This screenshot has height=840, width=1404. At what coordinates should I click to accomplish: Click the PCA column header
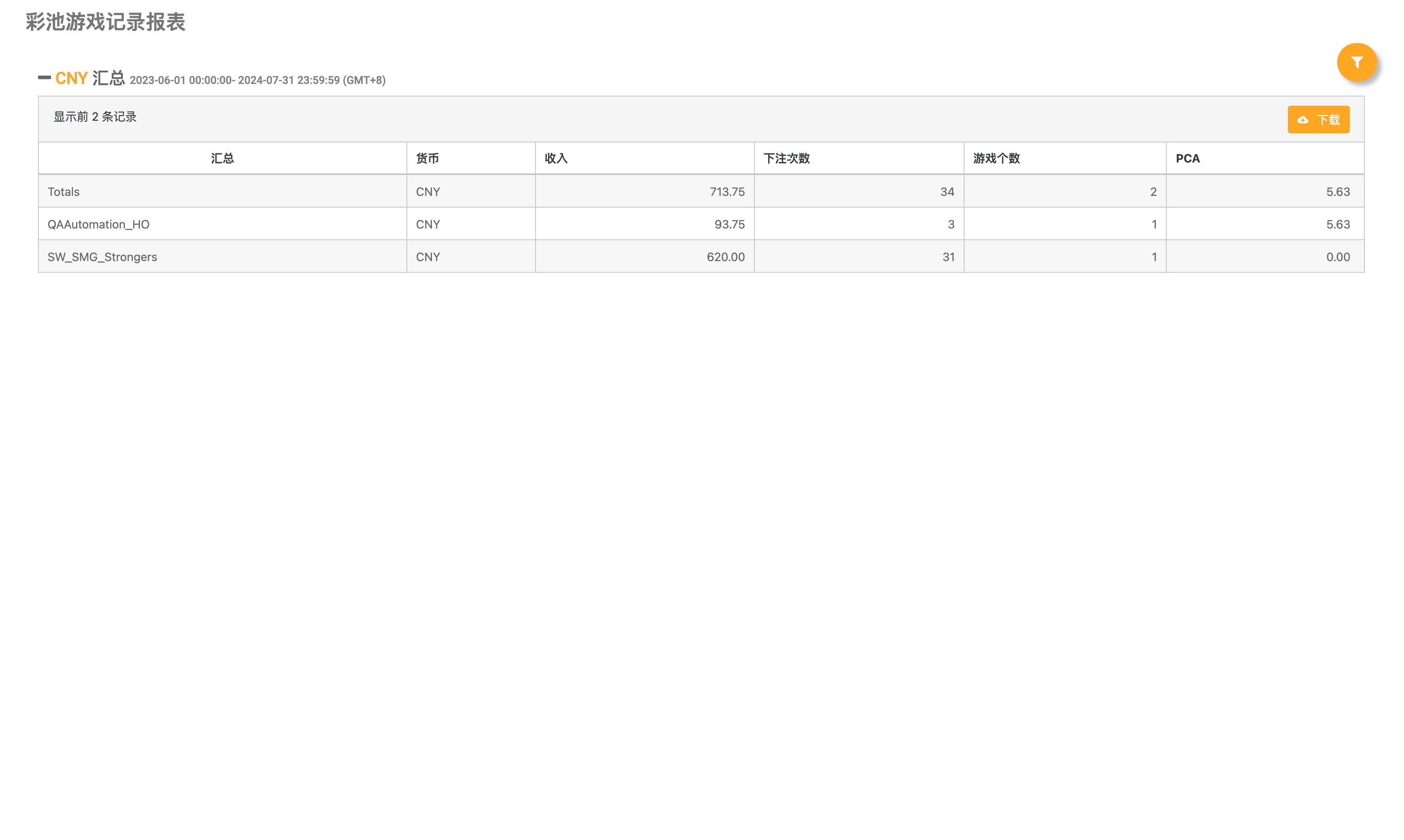pyautogui.click(x=1187, y=158)
